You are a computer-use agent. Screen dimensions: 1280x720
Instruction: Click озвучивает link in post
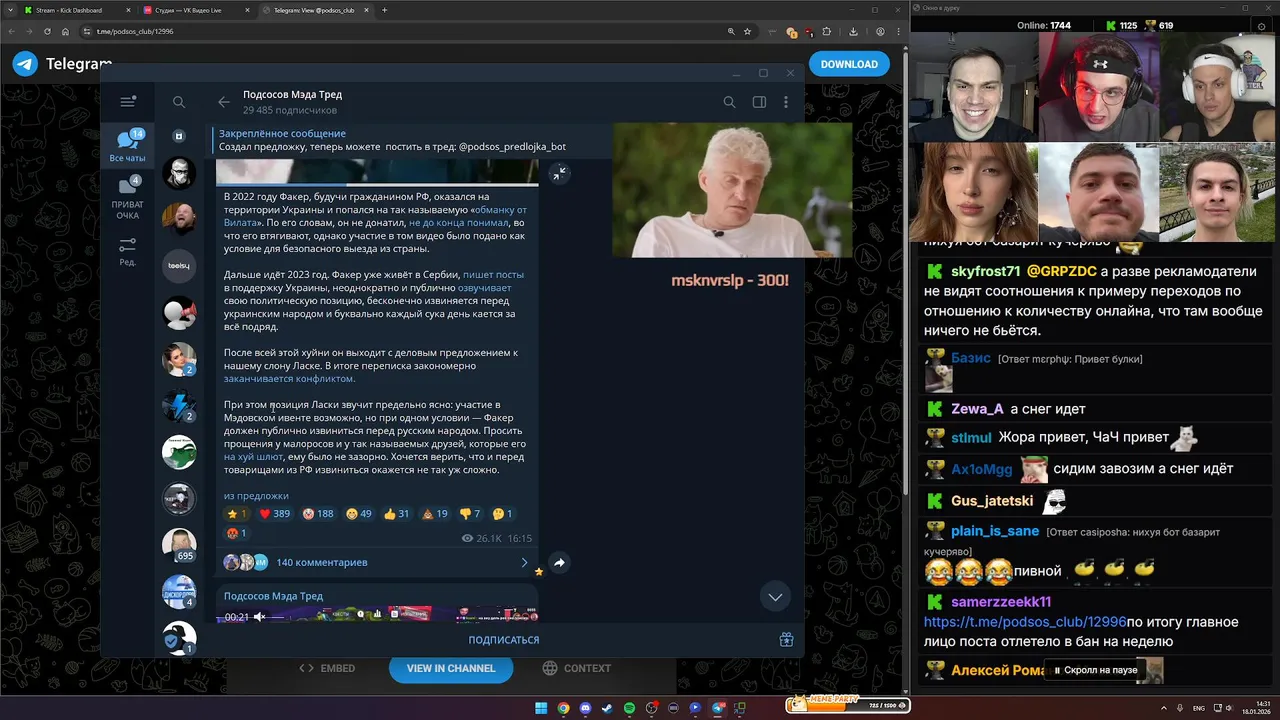tap(485, 288)
